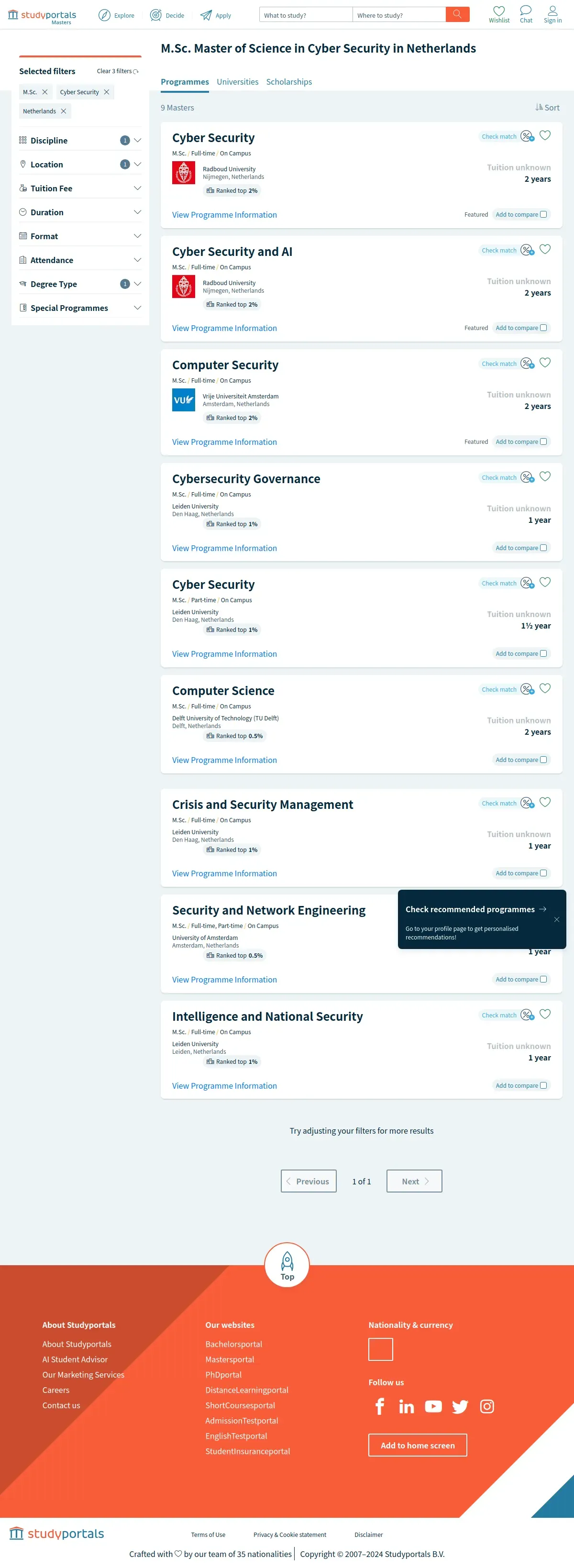Open the Careers footer link

tap(55, 1390)
